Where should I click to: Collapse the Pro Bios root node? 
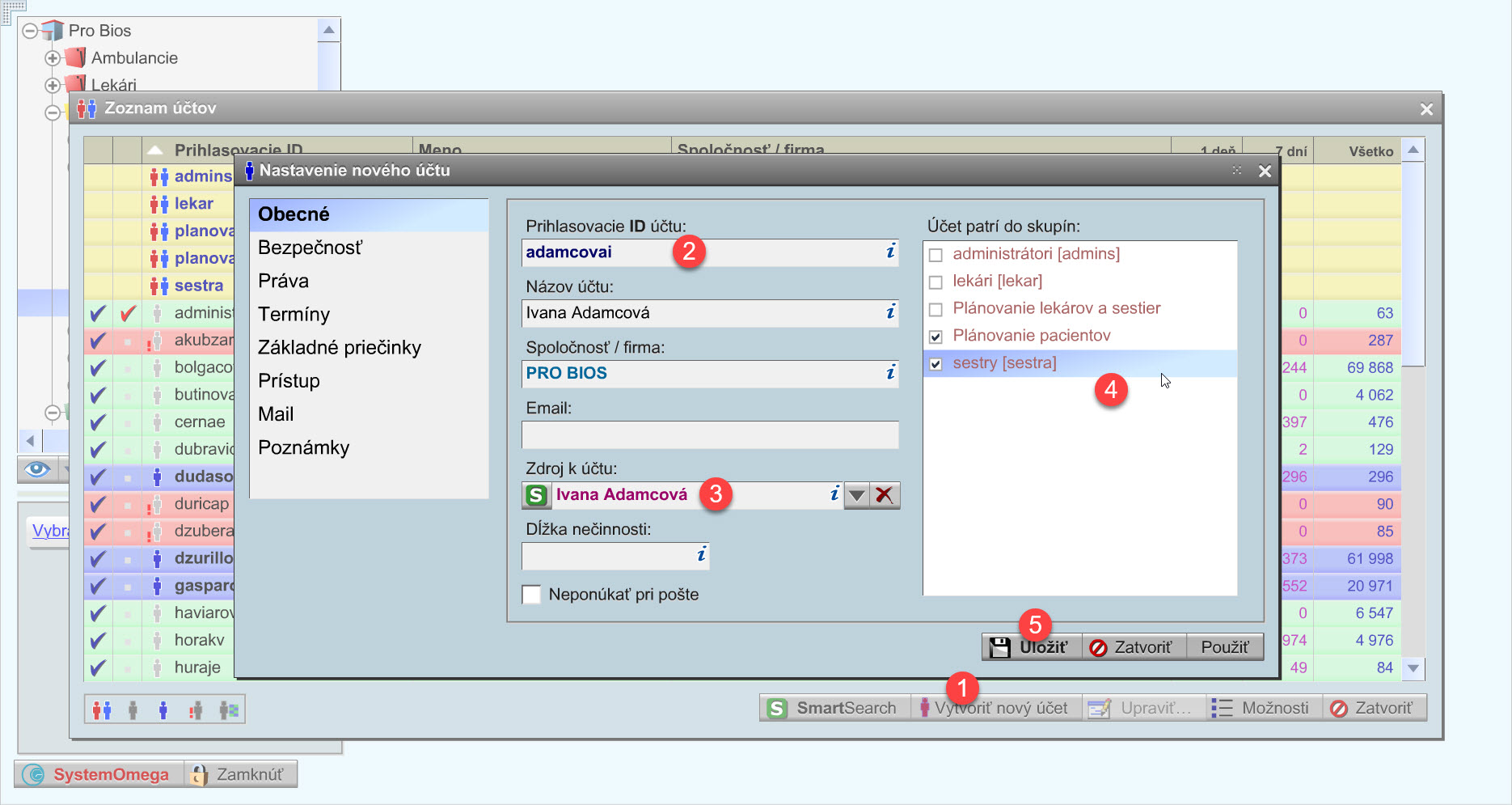(30, 31)
